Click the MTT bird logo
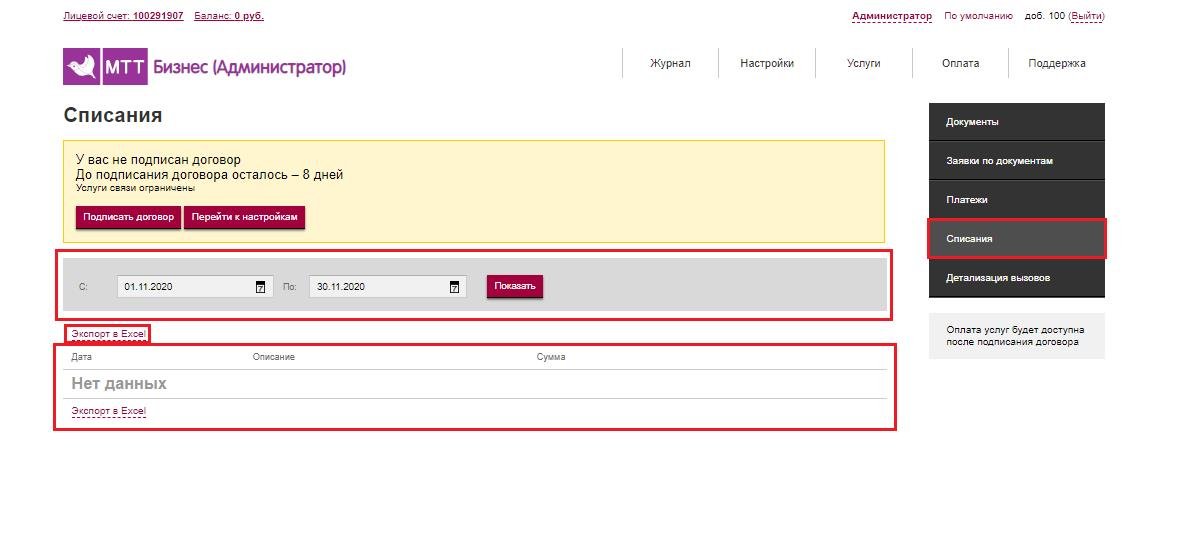Viewport: 1199px width, 536px height. pos(82,67)
